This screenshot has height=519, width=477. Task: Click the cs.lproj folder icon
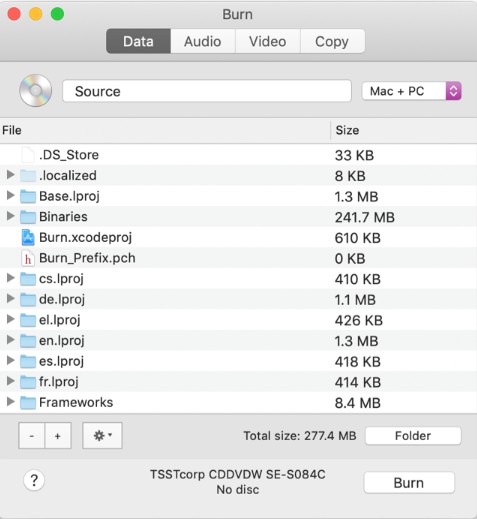[28, 279]
